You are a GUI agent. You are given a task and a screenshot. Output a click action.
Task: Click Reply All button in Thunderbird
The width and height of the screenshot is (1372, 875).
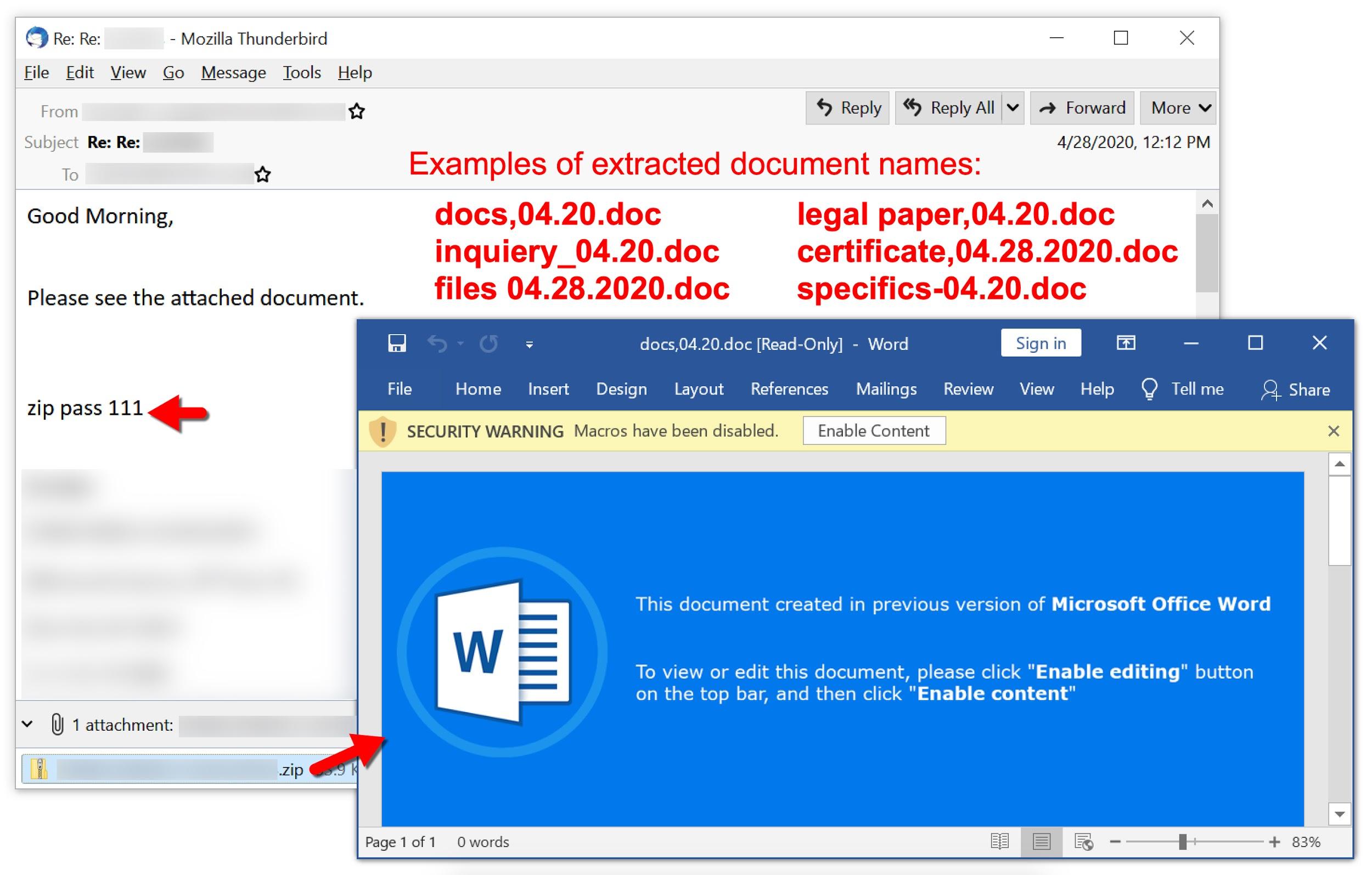(949, 108)
